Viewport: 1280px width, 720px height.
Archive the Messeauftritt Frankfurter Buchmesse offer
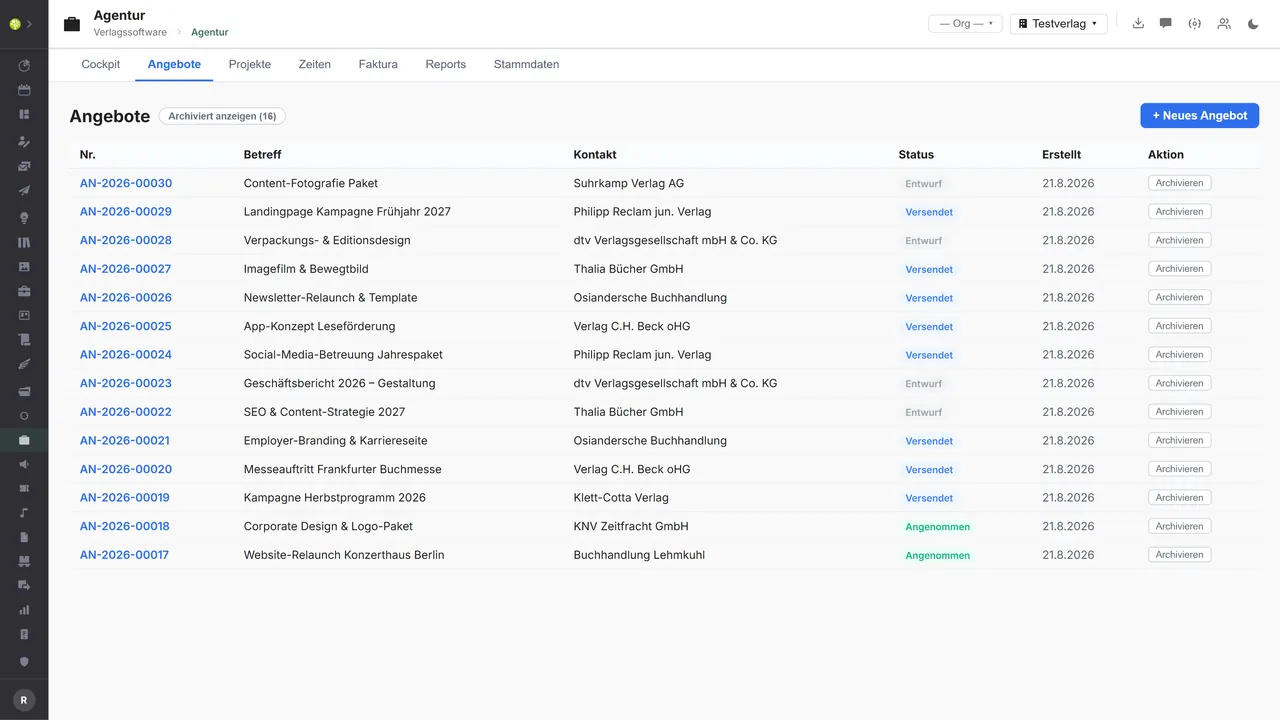click(x=1180, y=469)
